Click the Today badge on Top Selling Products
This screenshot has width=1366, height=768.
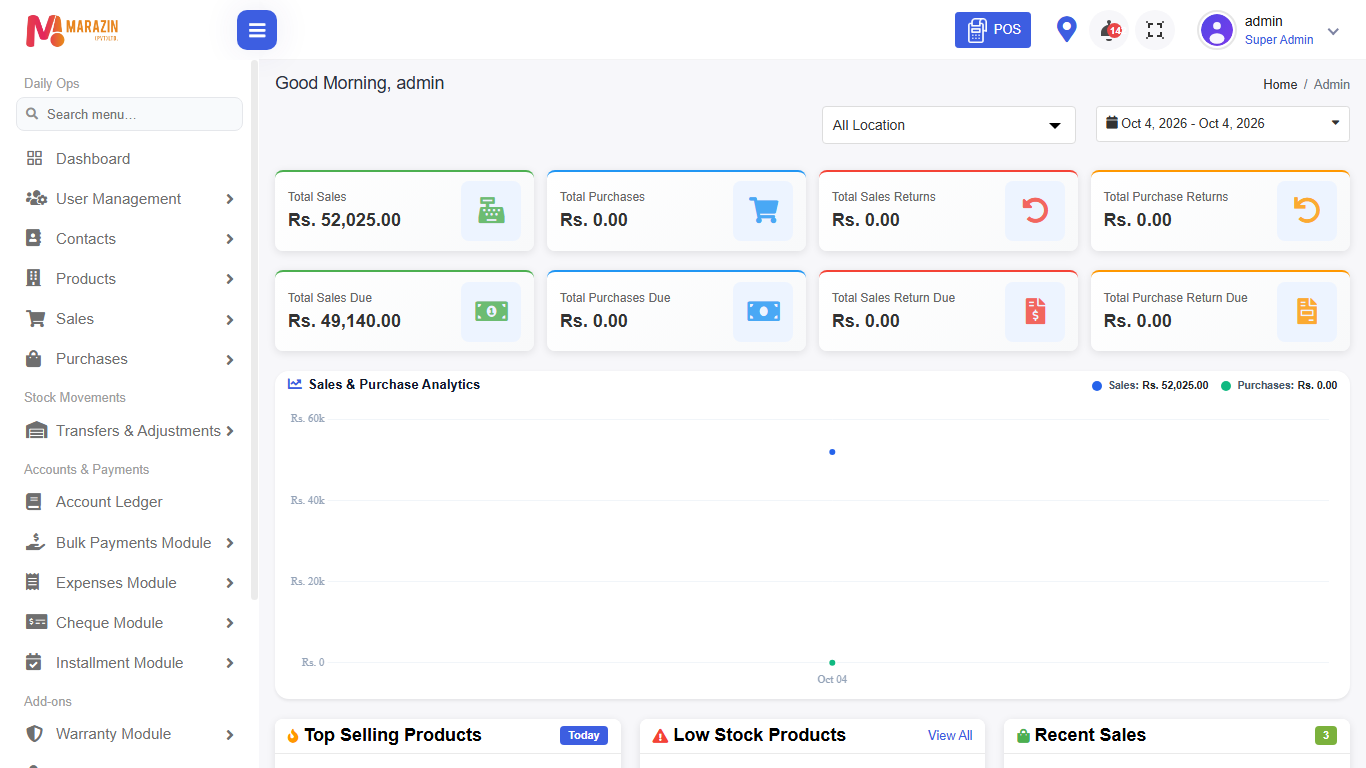coord(584,735)
